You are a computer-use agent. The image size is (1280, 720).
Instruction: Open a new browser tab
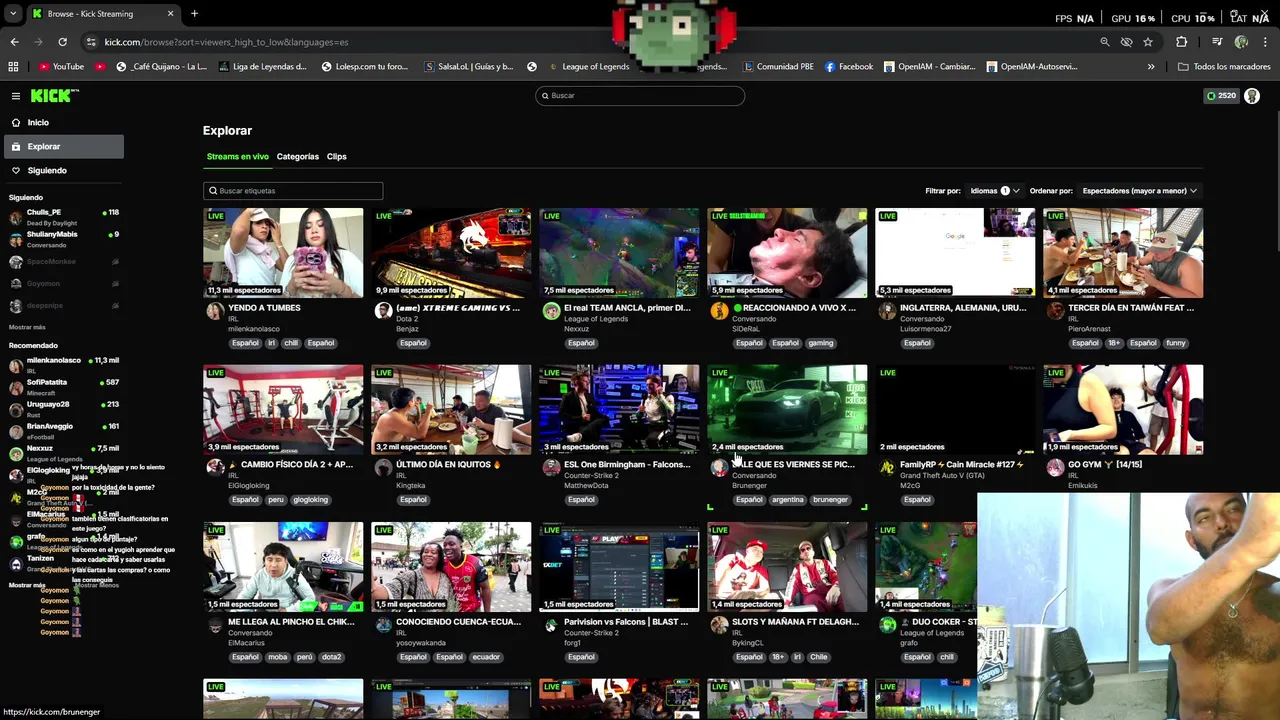coord(194,14)
